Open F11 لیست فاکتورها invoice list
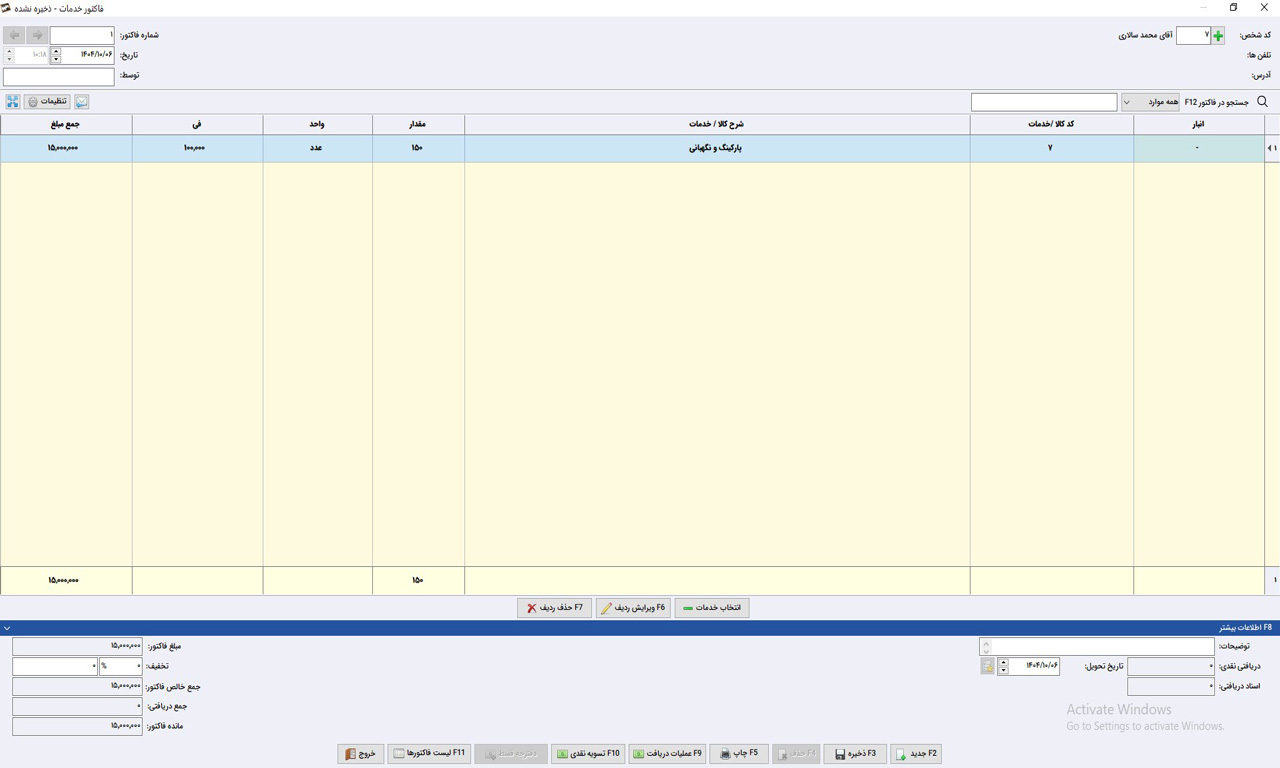This screenshot has width=1280, height=768. pos(429,753)
